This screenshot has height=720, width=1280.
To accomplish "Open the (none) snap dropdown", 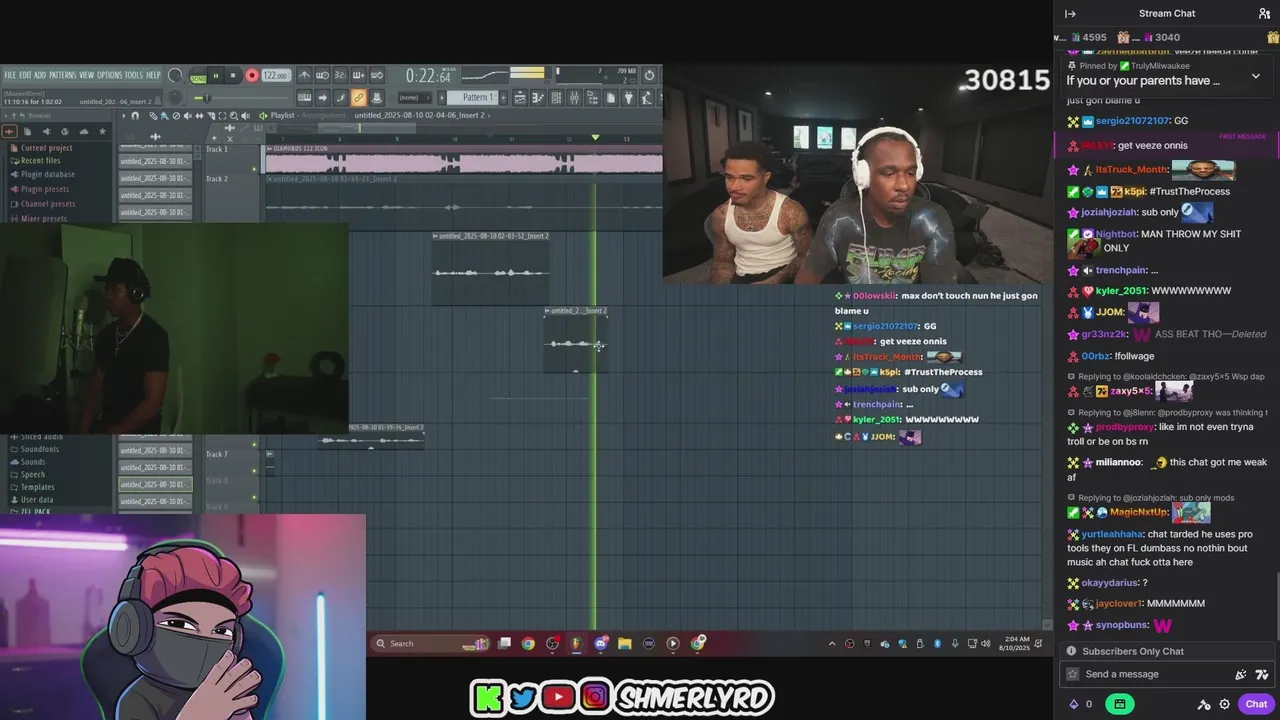I will [x=415, y=98].
